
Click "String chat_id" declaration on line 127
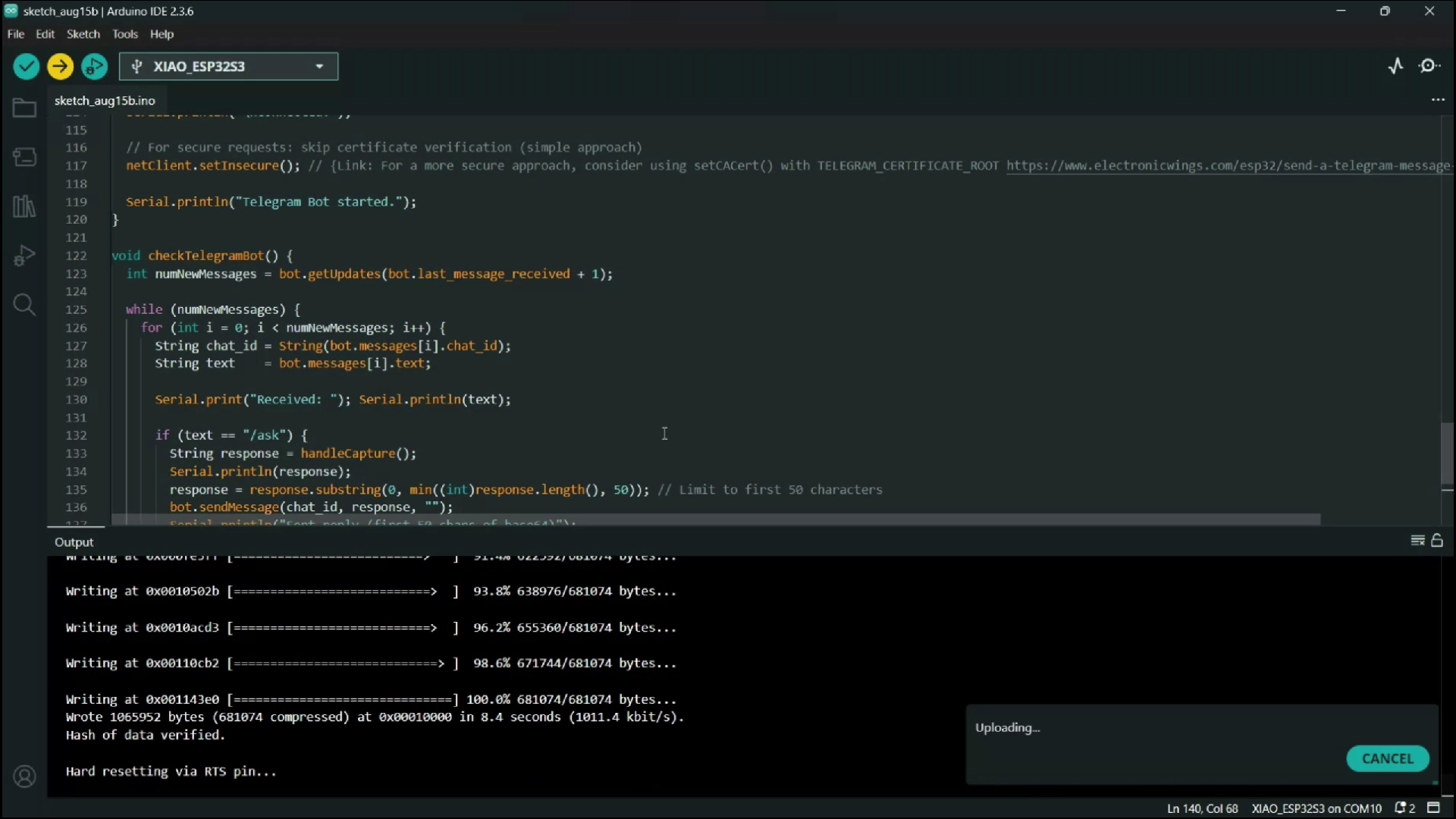(206, 346)
